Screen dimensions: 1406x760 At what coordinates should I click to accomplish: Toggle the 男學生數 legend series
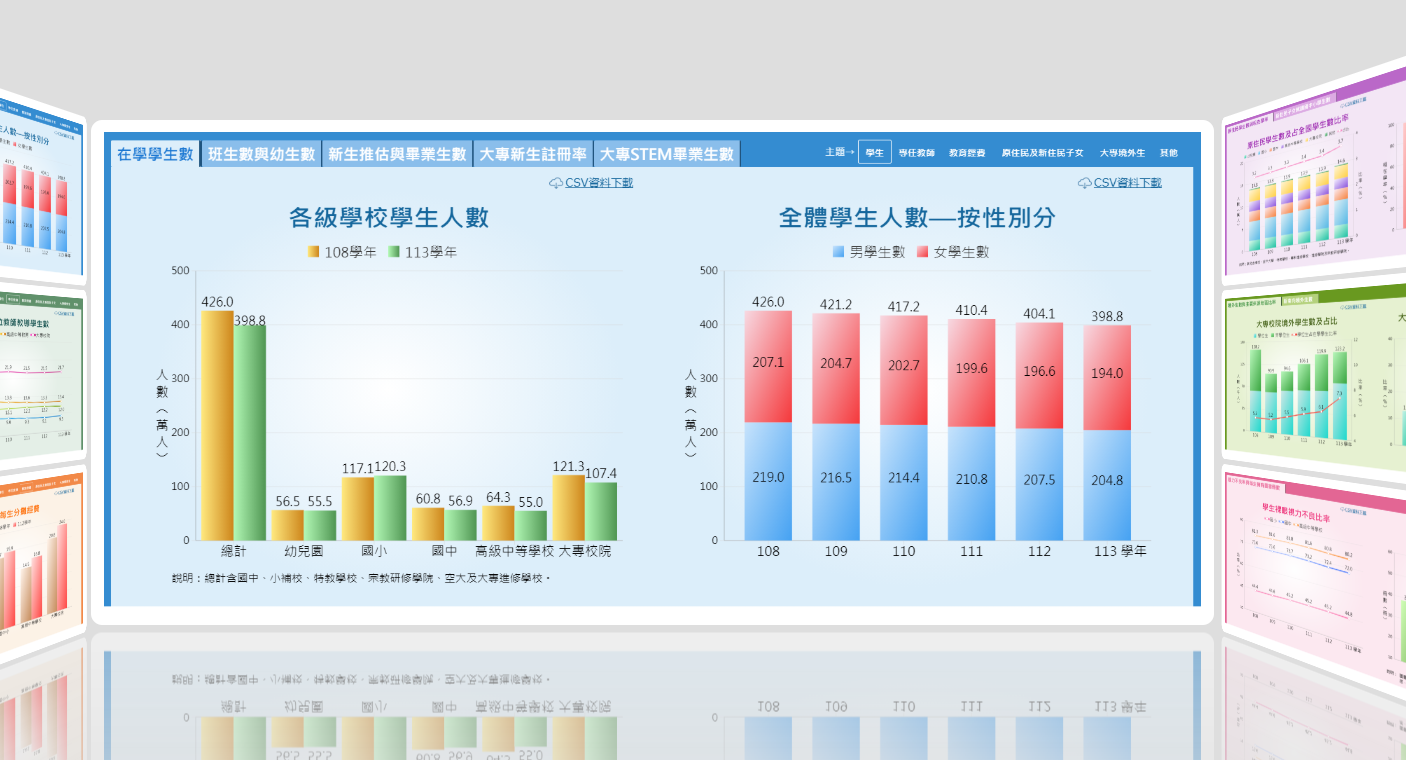(x=838, y=253)
